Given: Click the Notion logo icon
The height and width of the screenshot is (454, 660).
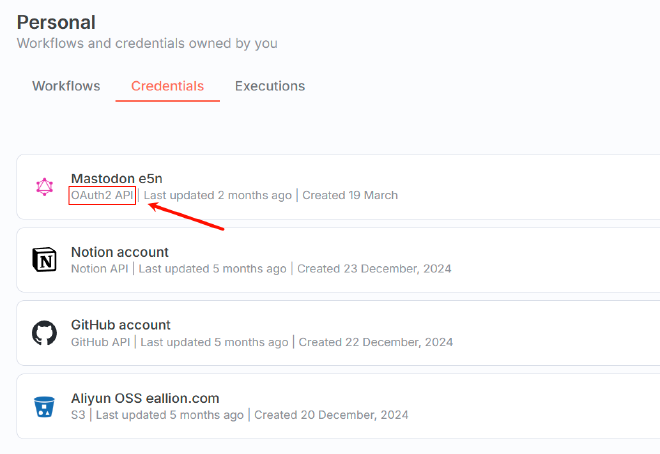Looking at the screenshot, I should point(44,260).
